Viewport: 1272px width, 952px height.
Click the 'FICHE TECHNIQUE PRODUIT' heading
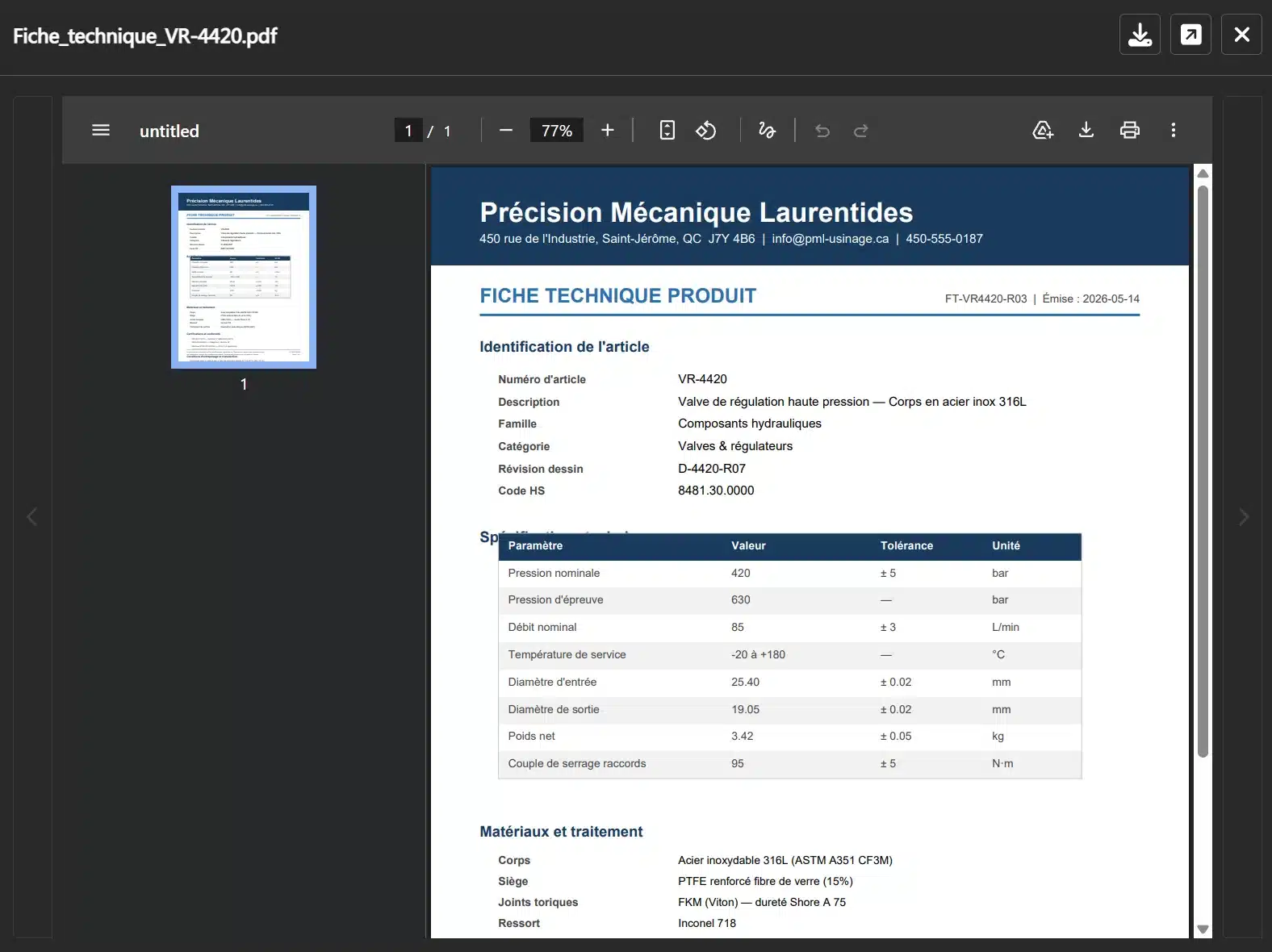coord(618,296)
